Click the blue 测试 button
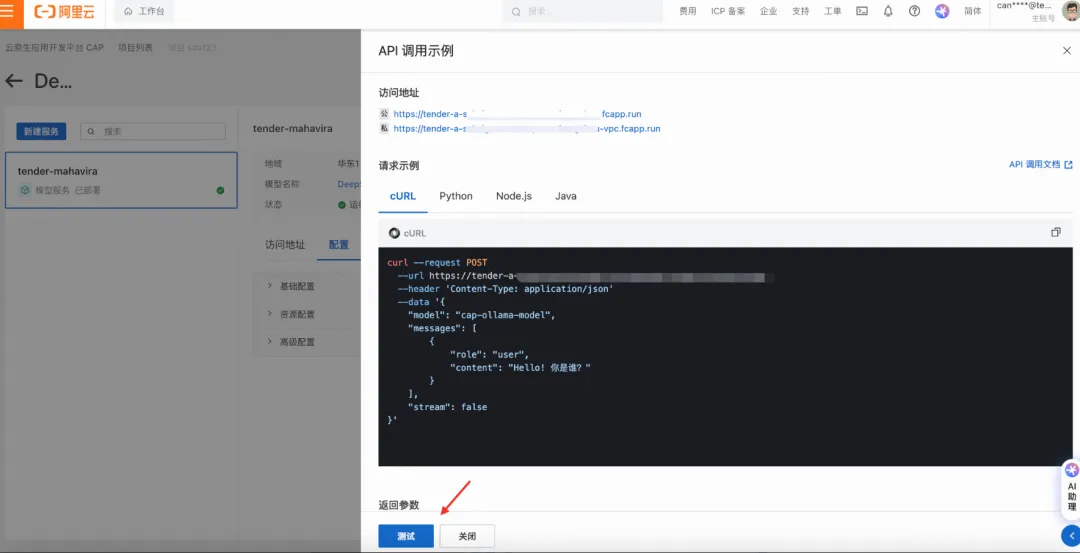Image resolution: width=1080 pixels, height=553 pixels. tap(406, 536)
